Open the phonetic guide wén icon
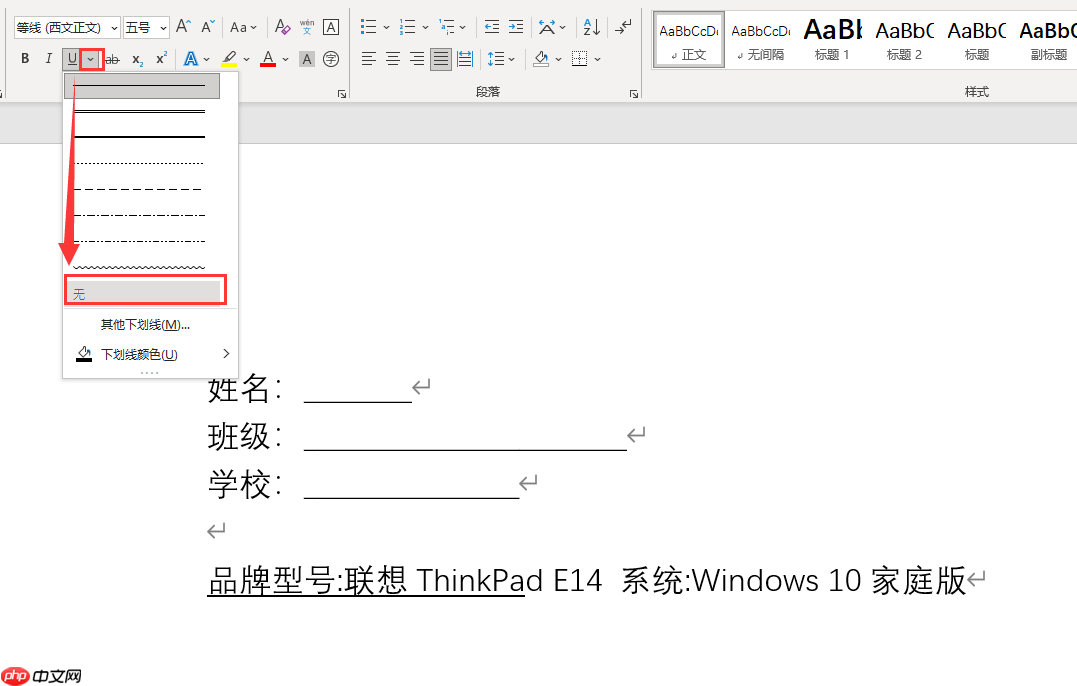Screen dimensions: 1077x686 click(307, 27)
